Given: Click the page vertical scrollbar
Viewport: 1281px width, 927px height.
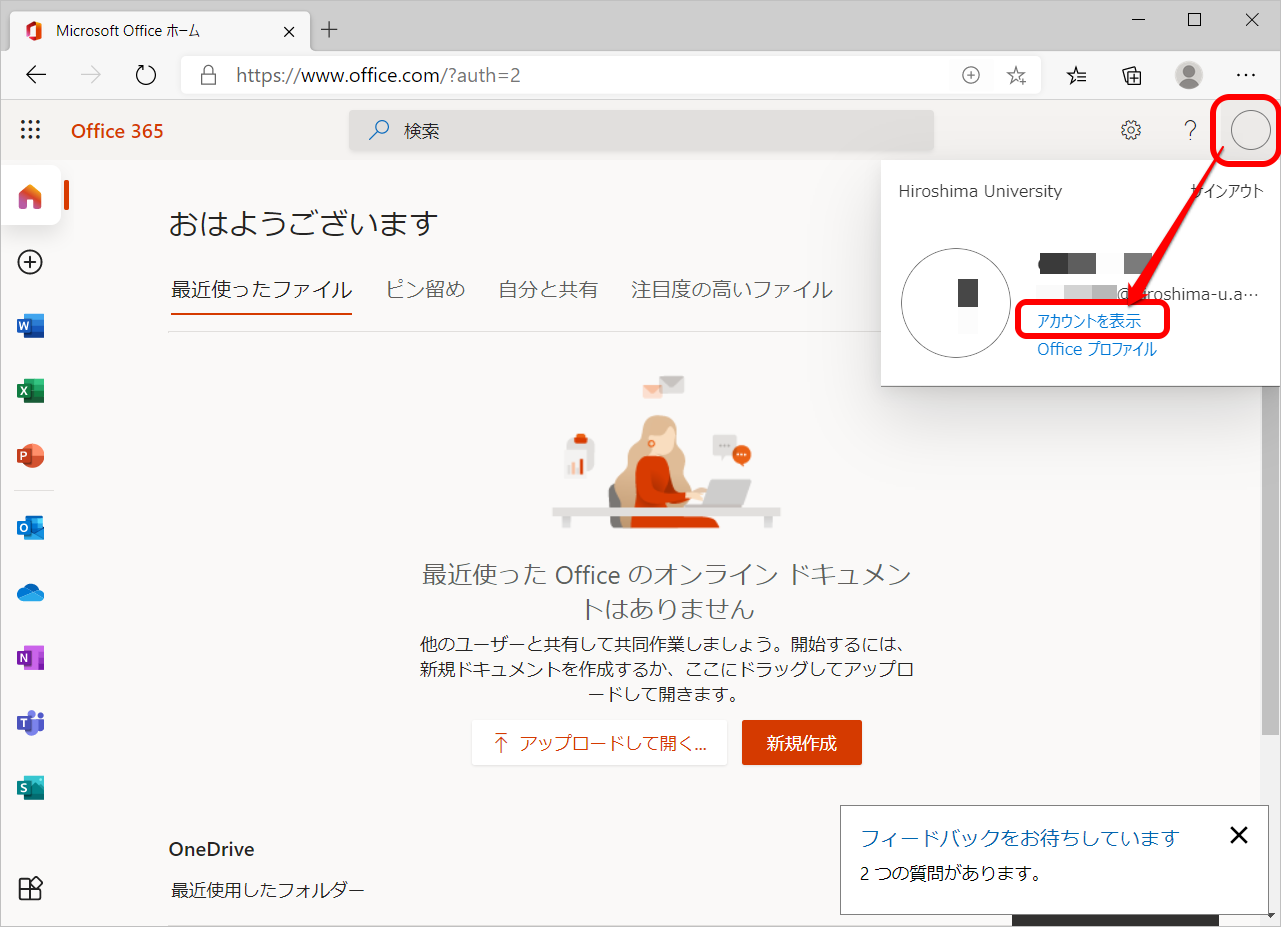Looking at the screenshot, I should pos(1272,560).
